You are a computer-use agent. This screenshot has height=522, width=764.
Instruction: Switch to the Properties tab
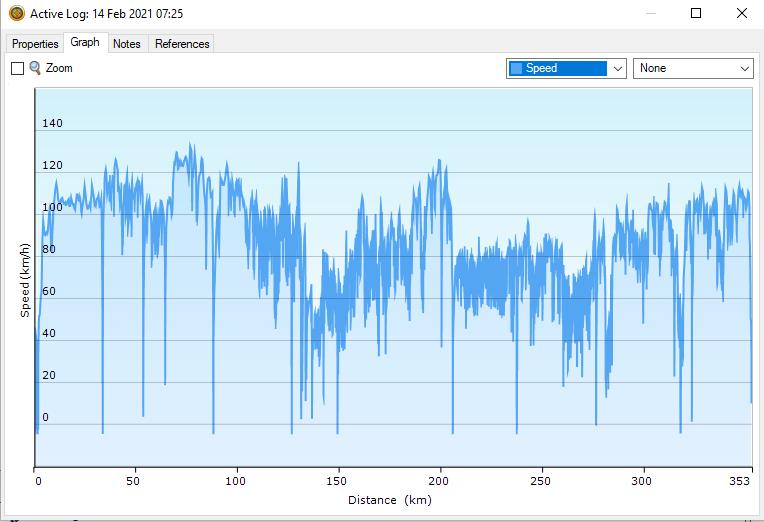tap(35, 44)
